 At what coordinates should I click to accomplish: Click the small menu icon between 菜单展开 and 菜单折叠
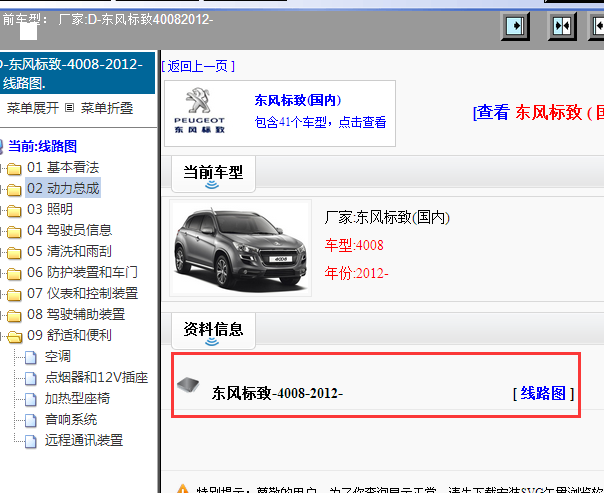[x=69, y=107]
